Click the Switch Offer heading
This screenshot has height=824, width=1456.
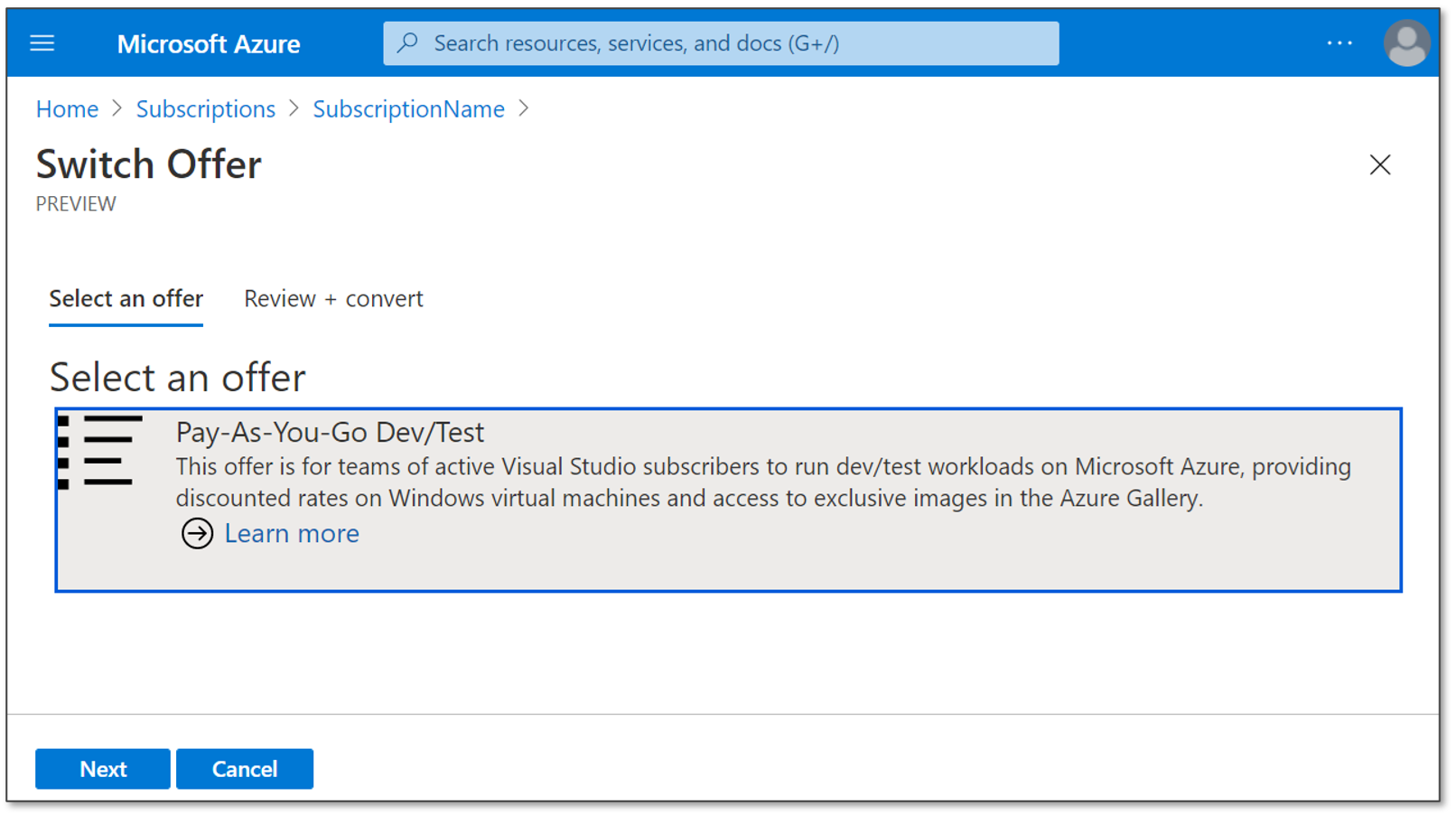[x=149, y=165]
